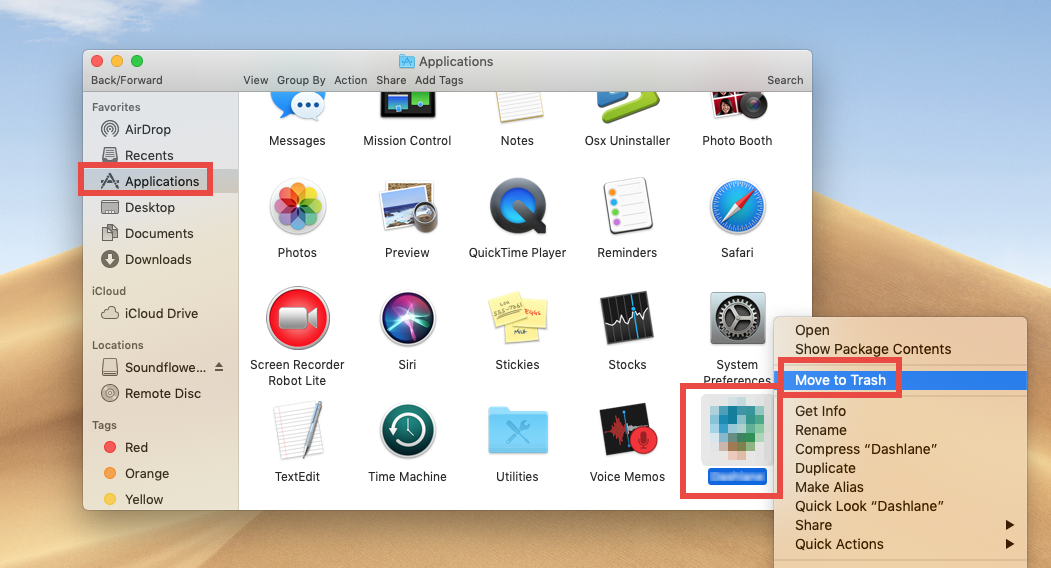This screenshot has width=1051, height=568.
Task: Open the Safari compass icon
Action: [x=737, y=208]
